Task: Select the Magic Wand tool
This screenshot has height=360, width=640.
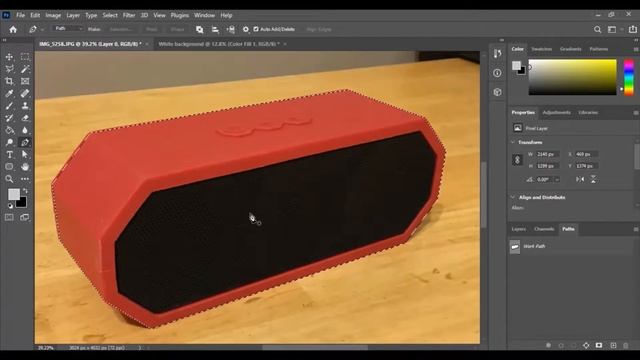Action: (25, 69)
